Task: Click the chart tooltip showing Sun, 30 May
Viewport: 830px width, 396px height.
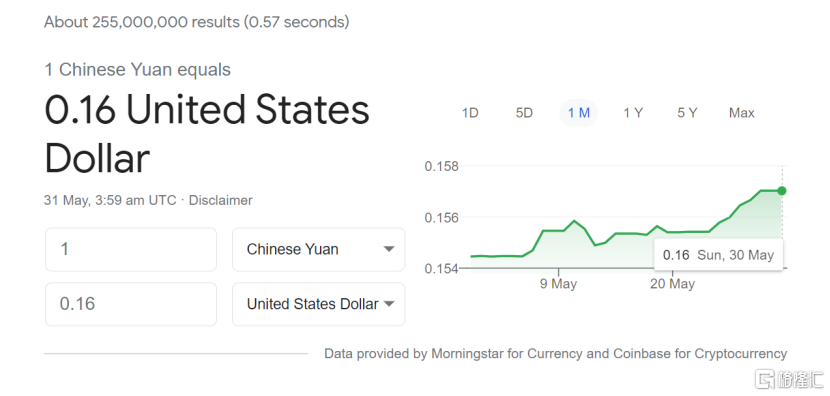Action: (x=718, y=255)
